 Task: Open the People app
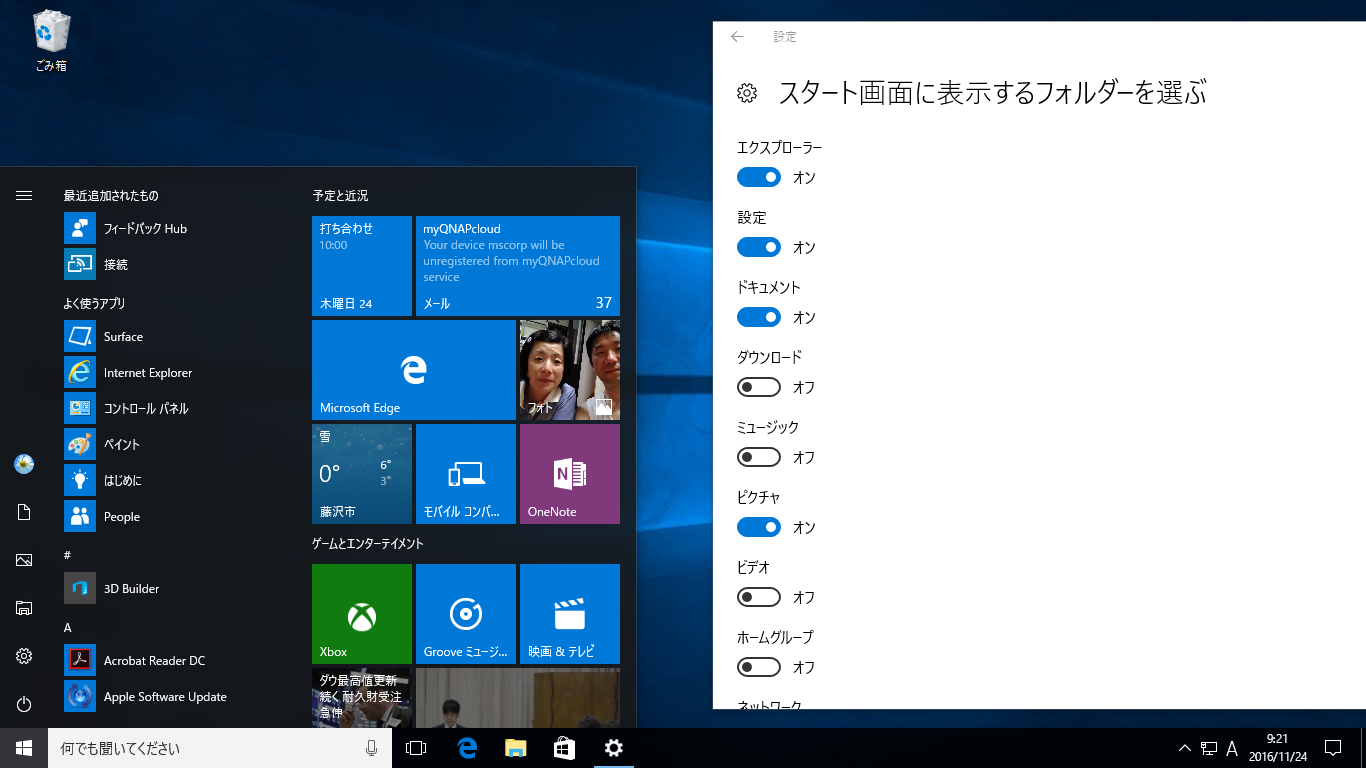[x=121, y=516]
